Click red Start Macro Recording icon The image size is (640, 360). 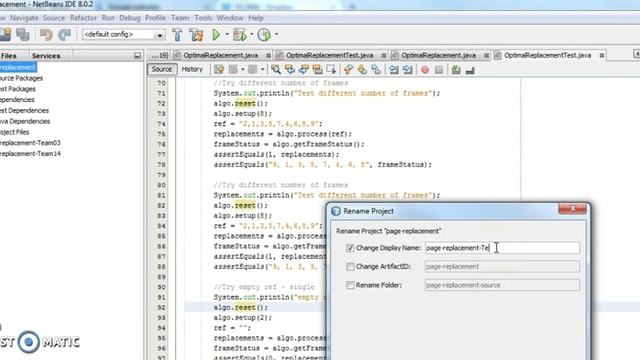pyautogui.click(x=425, y=70)
